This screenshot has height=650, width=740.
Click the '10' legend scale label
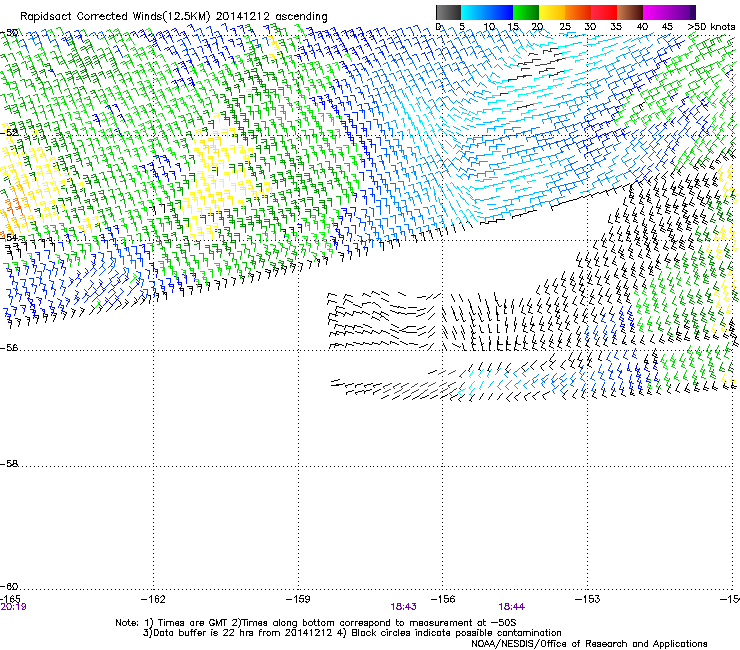[x=489, y=27]
